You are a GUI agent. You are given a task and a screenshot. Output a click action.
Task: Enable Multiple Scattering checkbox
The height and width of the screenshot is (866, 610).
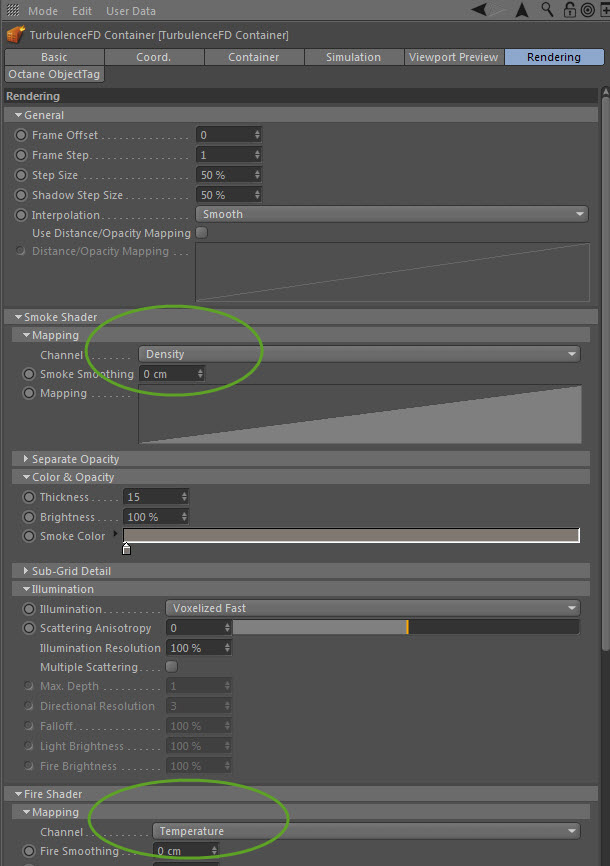pyautogui.click(x=172, y=667)
